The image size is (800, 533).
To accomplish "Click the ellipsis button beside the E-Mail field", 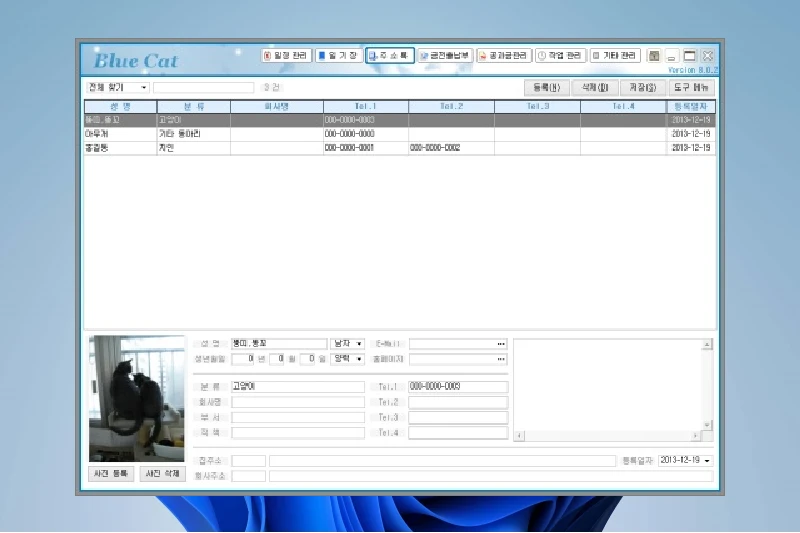I will point(501,344).
